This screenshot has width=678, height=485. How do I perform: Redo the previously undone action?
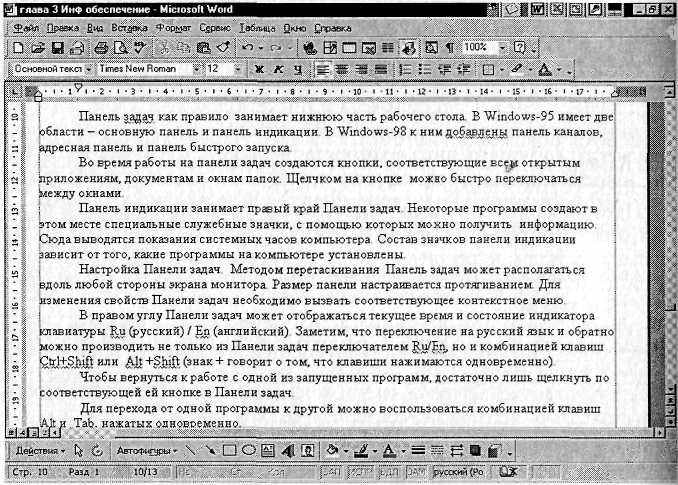[276, 48]
